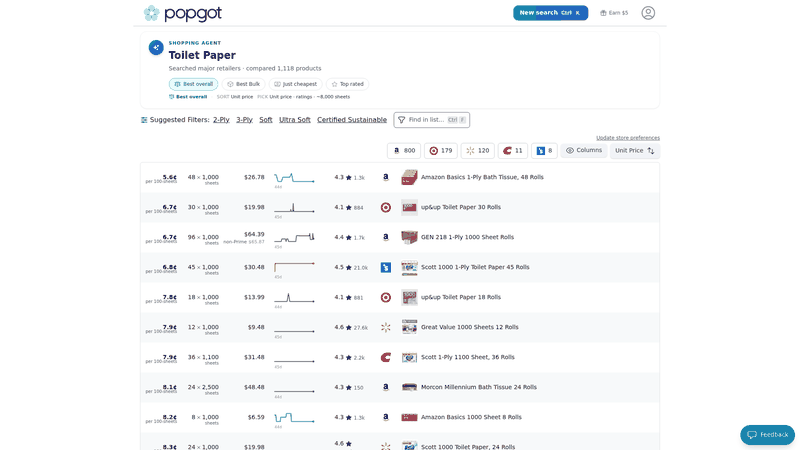Image resolution: width=800 pixels, height=450 pixels.
Task: Open Great Value 1000 Sheets 12 Rolls
Action: coord(469,328)
